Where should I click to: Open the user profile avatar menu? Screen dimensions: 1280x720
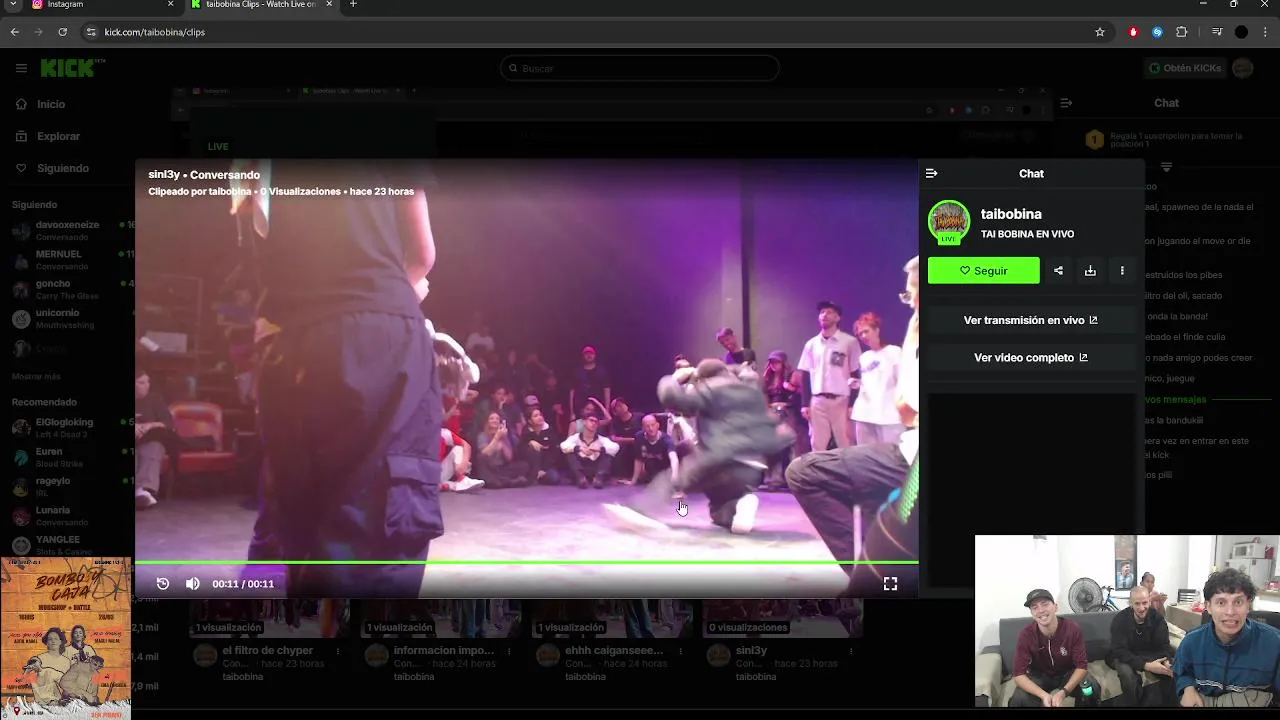point(1243,68)
